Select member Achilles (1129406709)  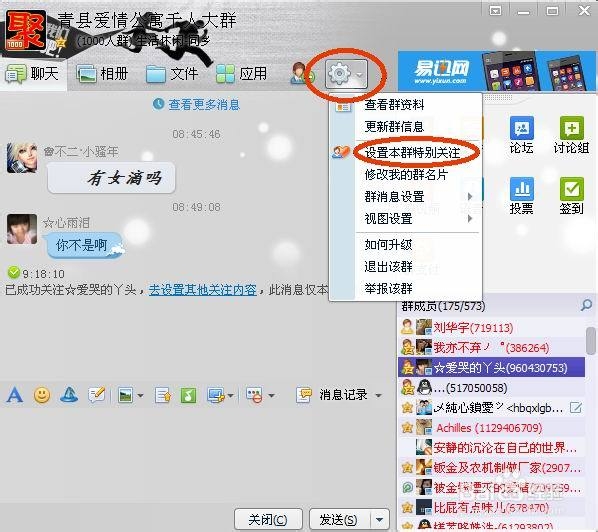[492, 428]
